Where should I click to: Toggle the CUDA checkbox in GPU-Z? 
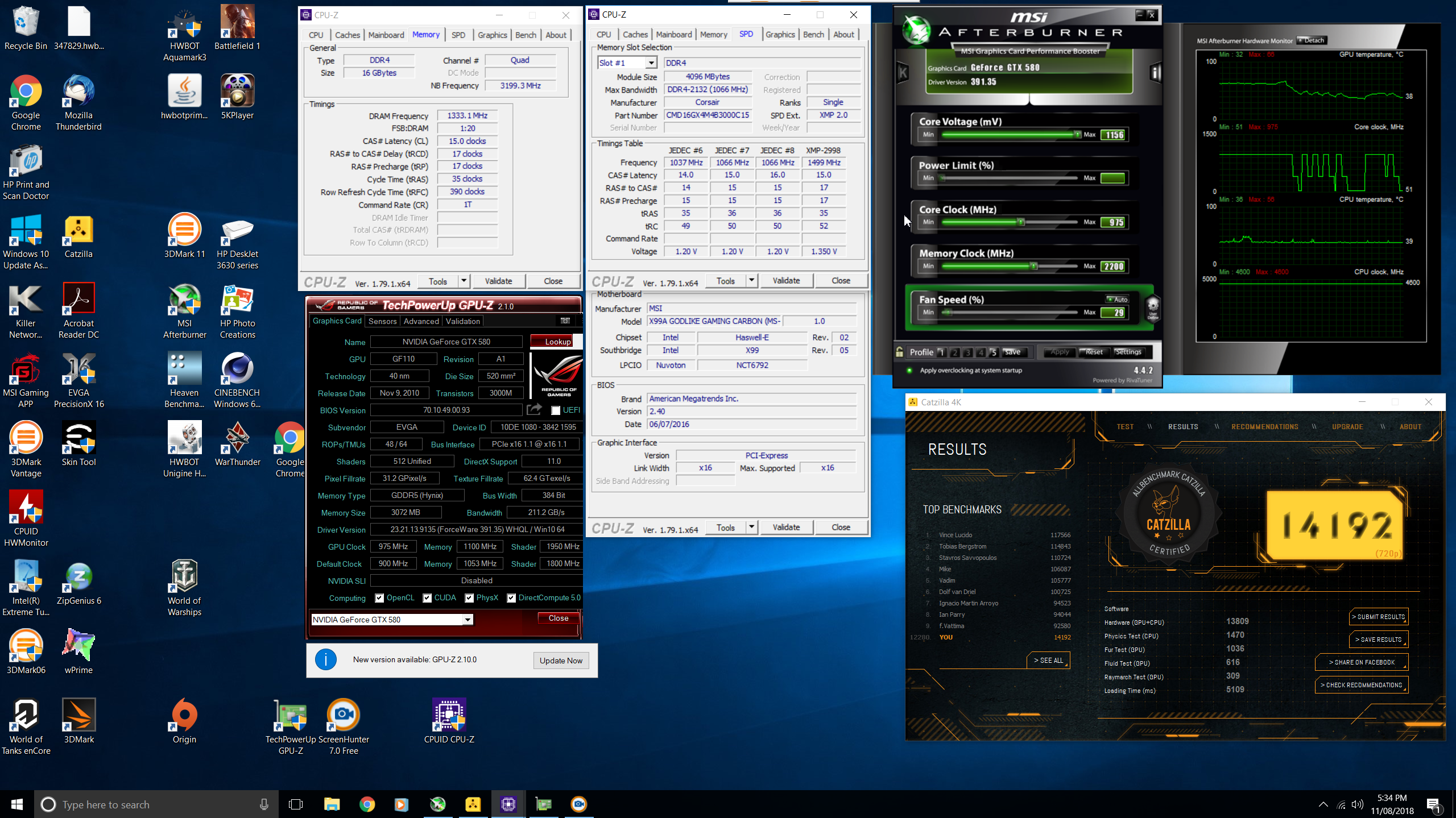tap(427, 597)
